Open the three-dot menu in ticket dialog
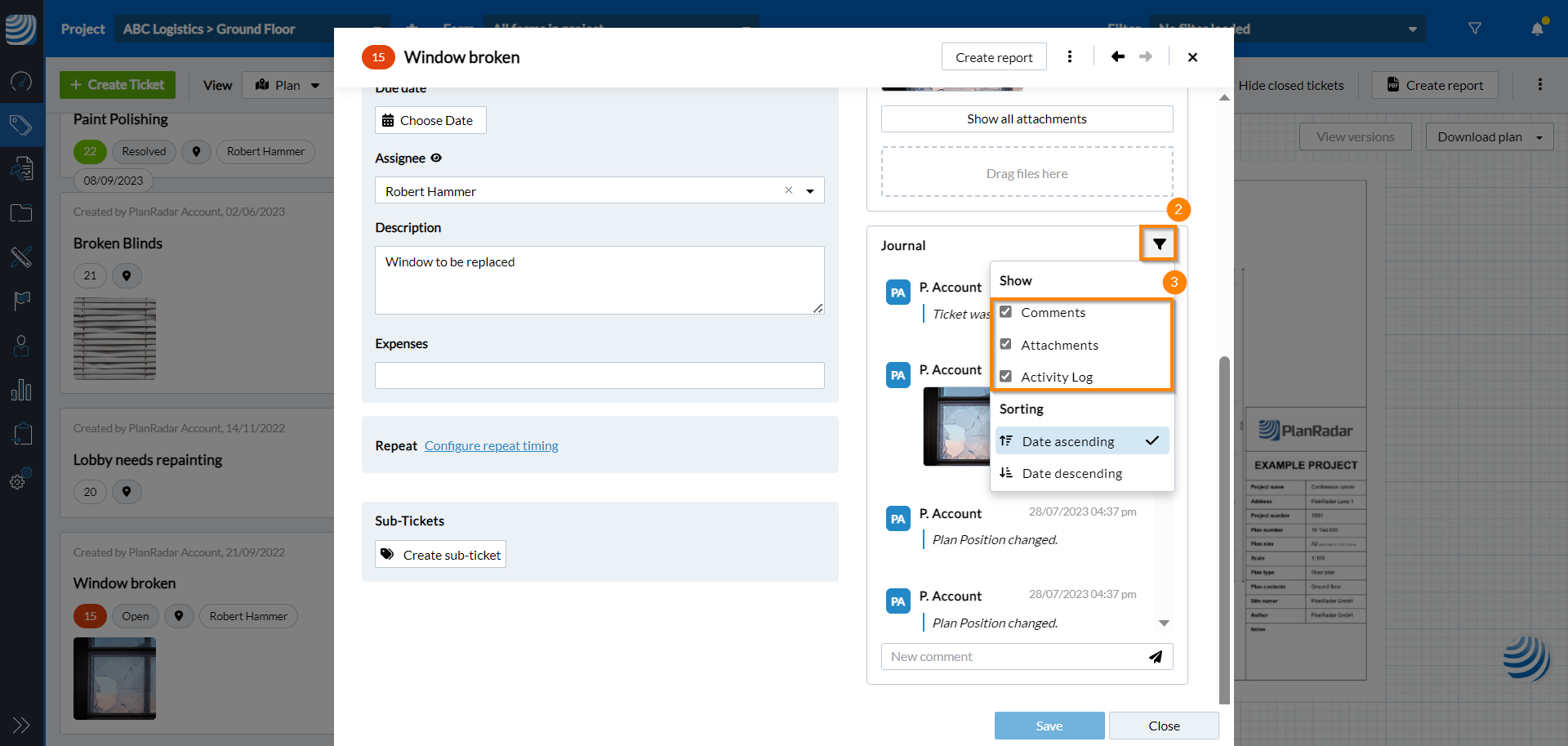This screenshot has width=1568, height=746. [1071, 56]
